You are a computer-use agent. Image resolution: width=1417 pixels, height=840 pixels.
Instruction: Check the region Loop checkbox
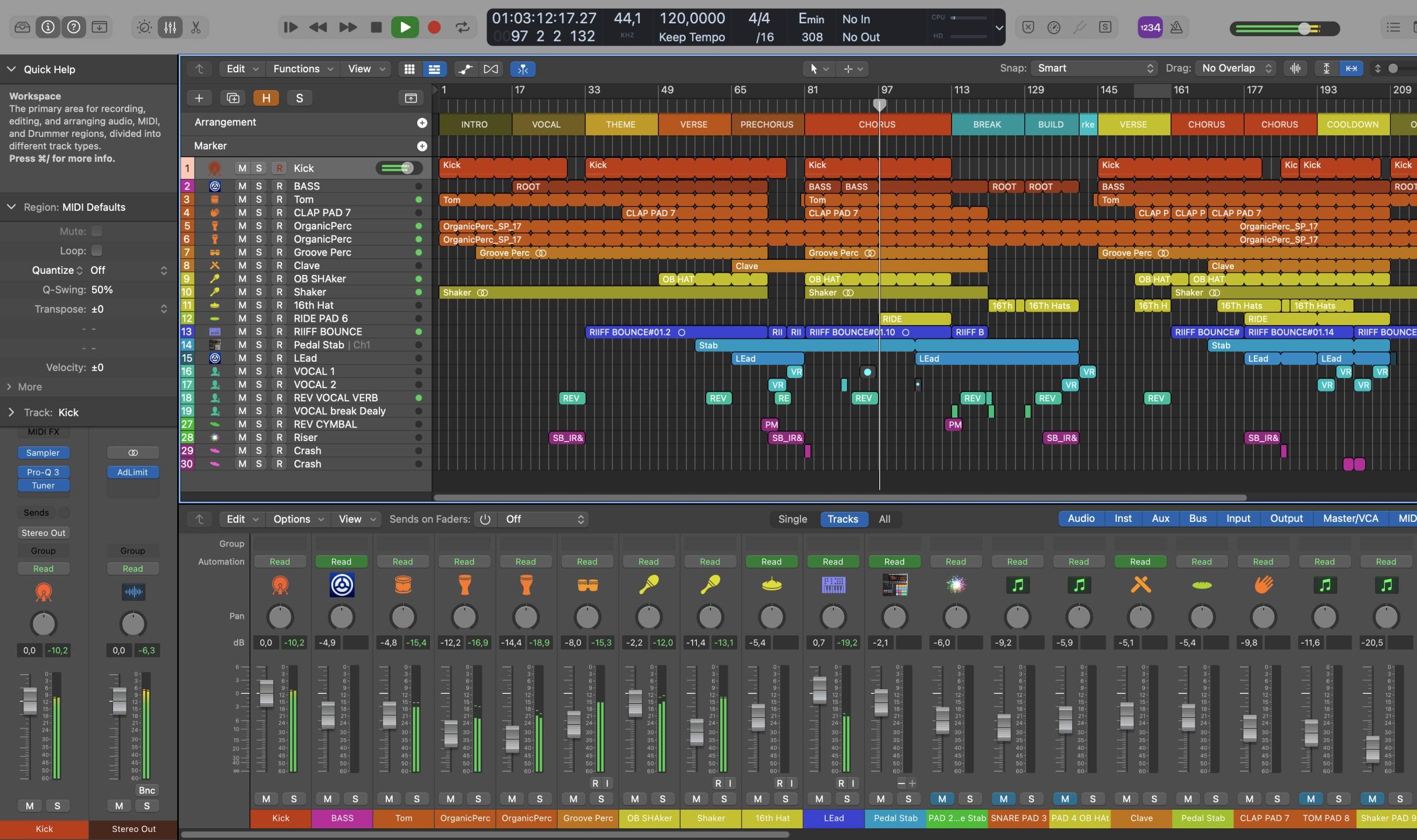click(97, 250)
